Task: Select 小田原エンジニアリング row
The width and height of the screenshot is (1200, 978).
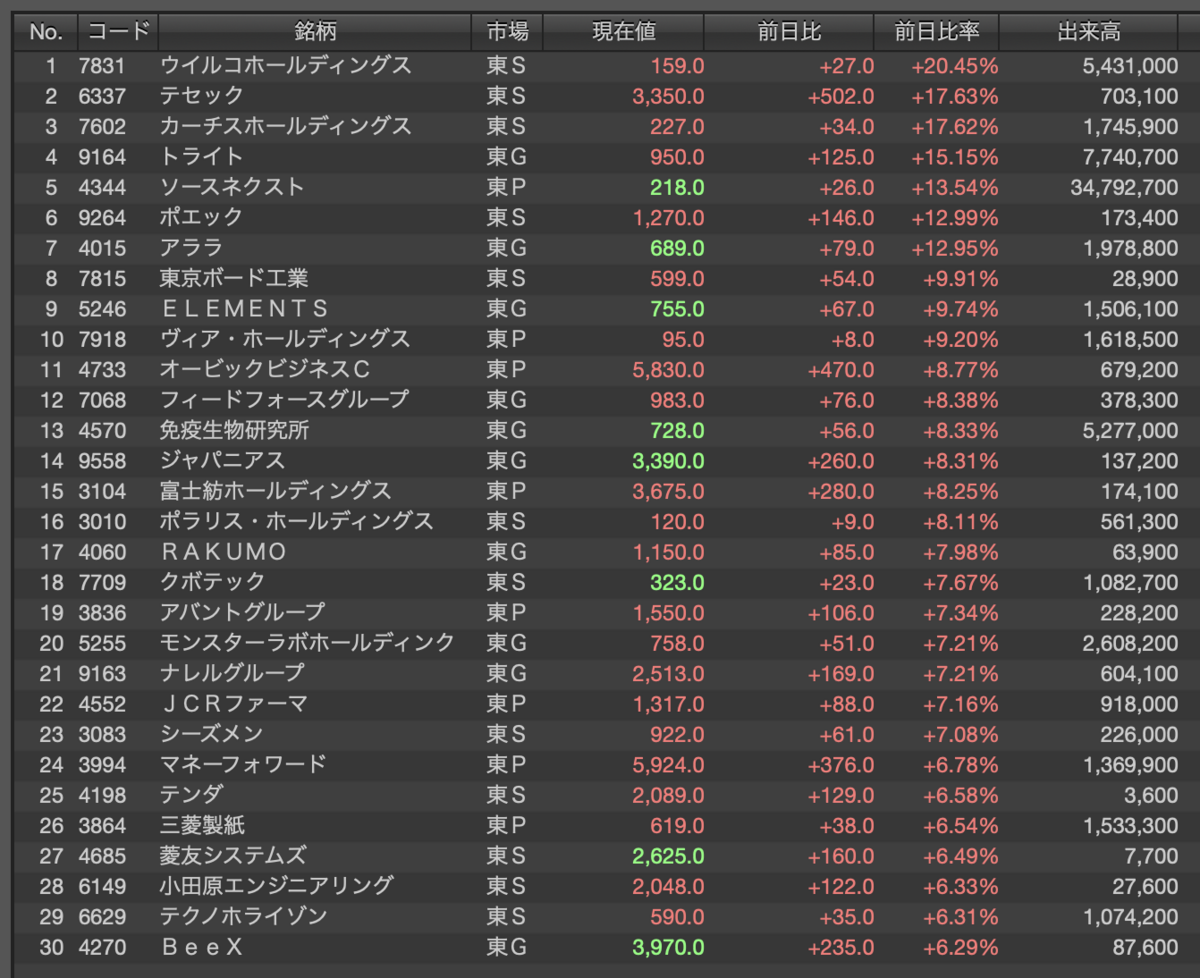Action: click(x=598, y=885)
